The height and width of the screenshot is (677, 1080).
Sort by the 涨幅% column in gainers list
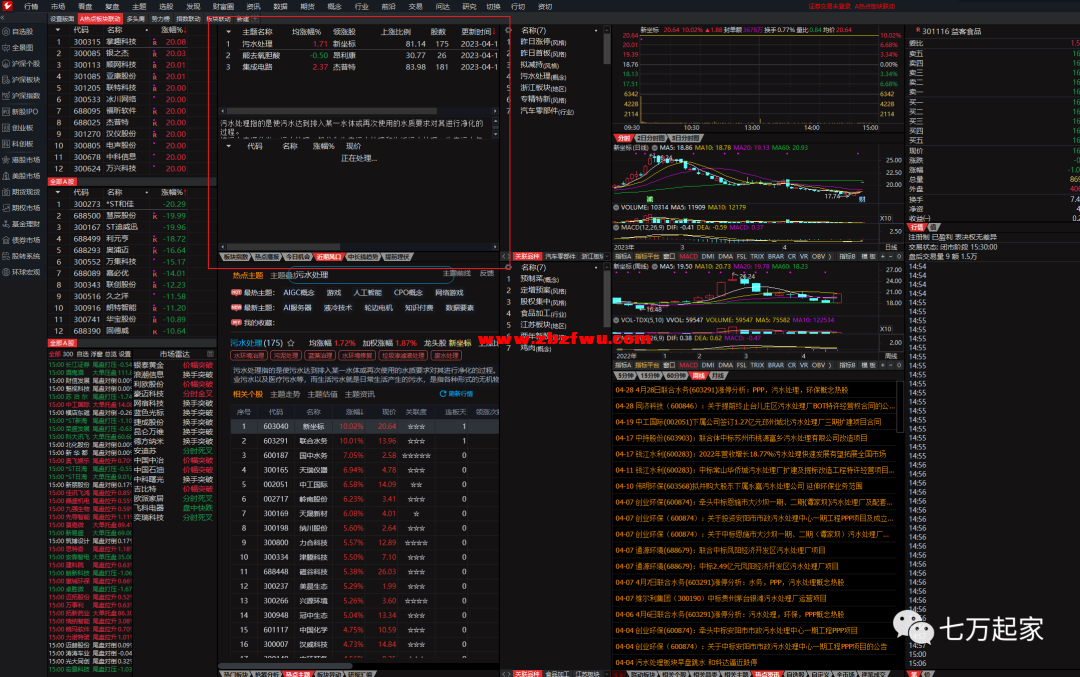point(173,30)
